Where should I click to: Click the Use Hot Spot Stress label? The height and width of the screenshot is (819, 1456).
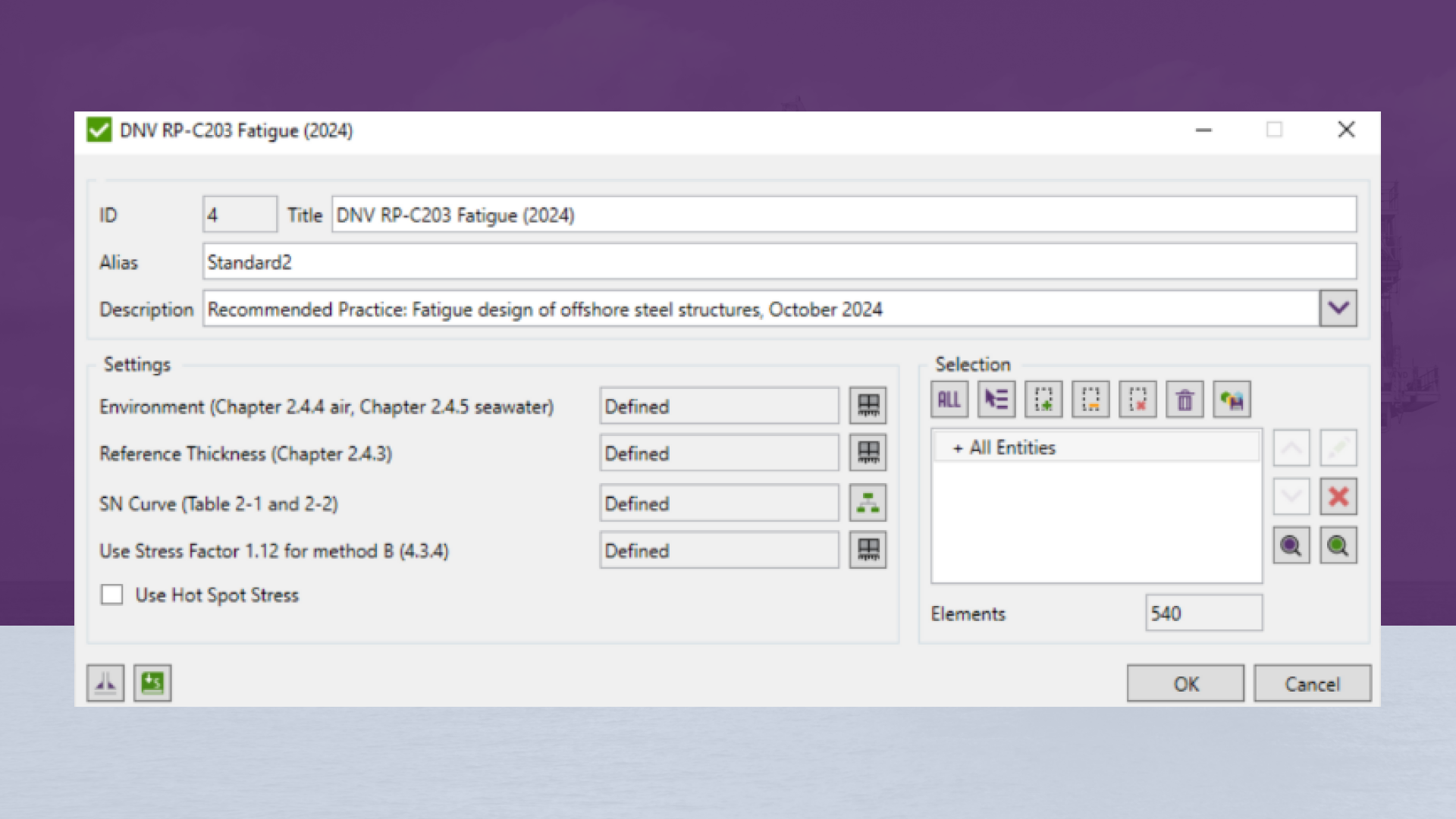(x=217, y=595)
